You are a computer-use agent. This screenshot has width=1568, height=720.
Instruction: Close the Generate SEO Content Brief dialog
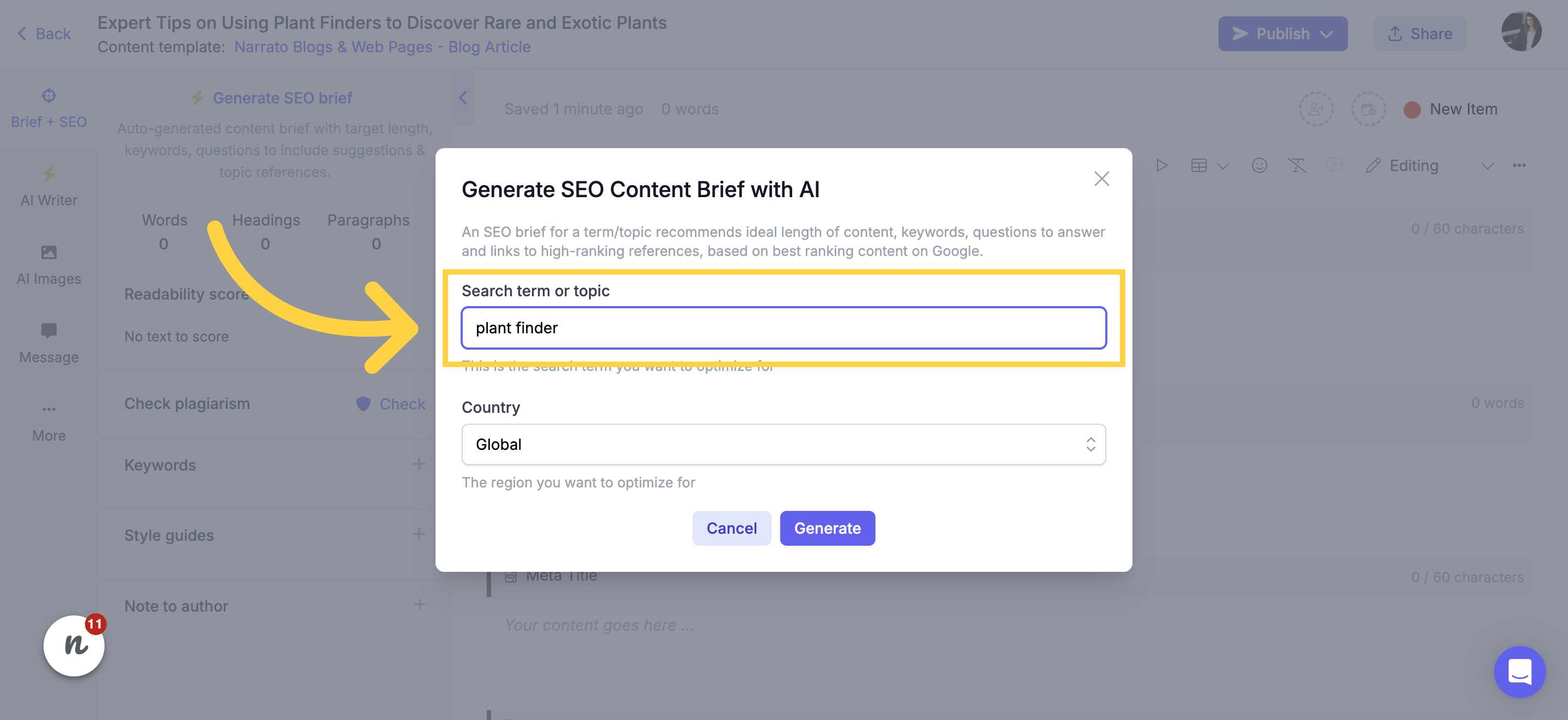point(1101,179)
